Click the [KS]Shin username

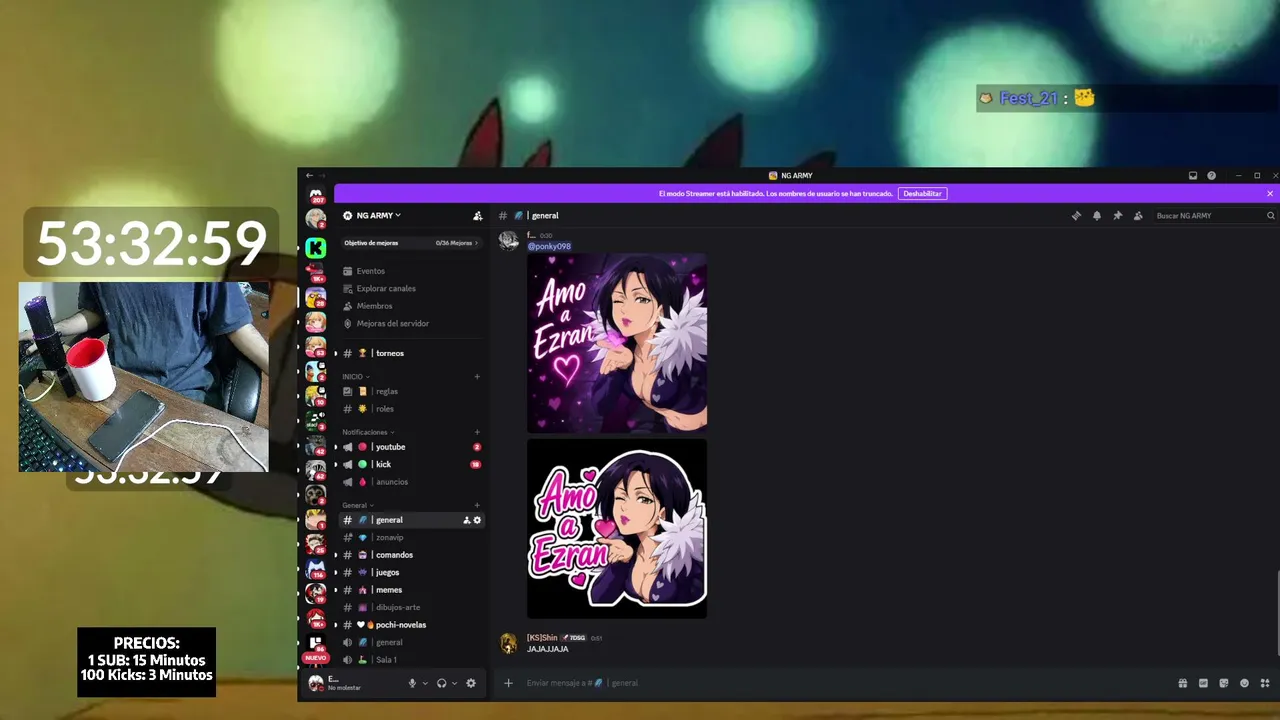(x=542, y=638)
